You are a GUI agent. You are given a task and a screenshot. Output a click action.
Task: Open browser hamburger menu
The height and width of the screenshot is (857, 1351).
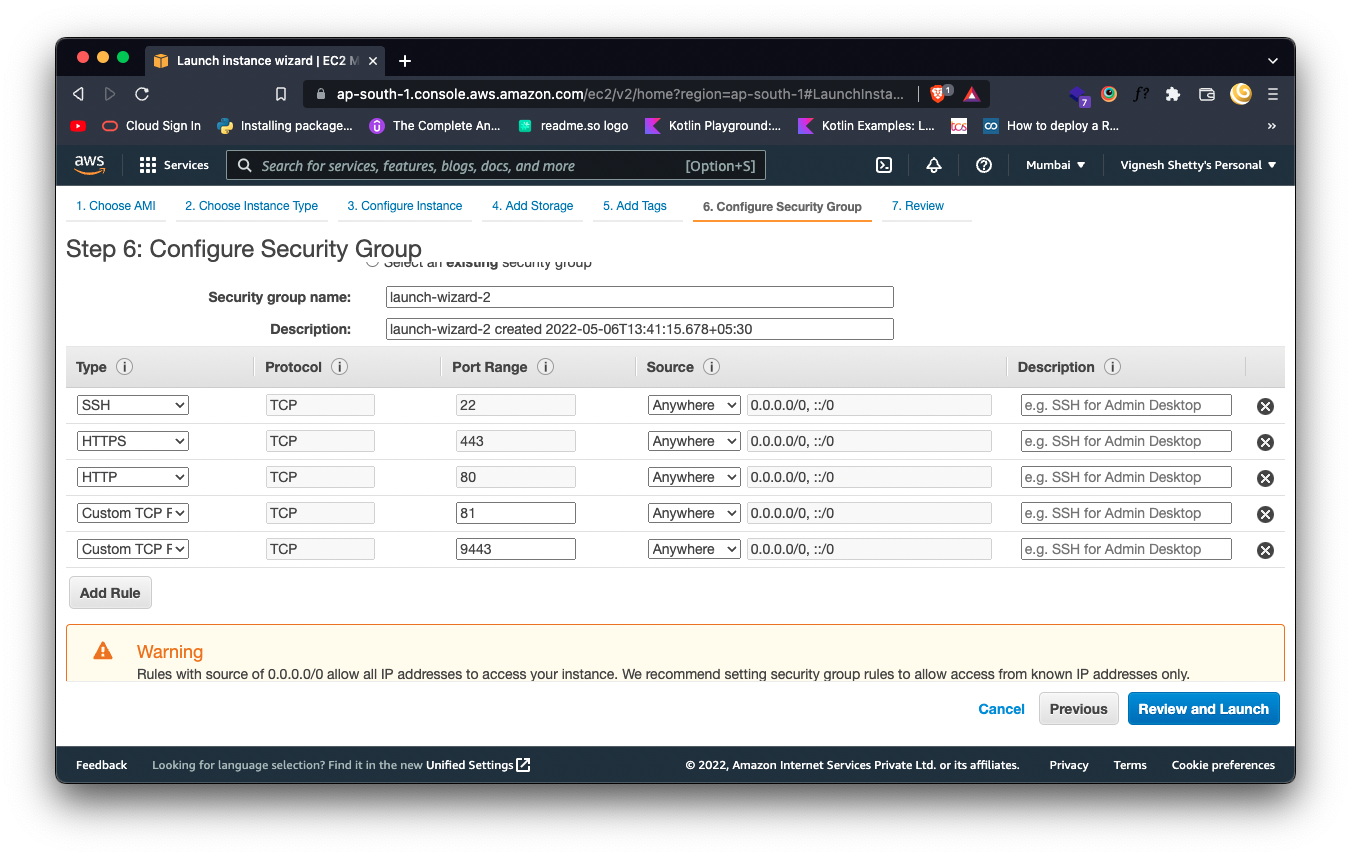click(1273, 94)
